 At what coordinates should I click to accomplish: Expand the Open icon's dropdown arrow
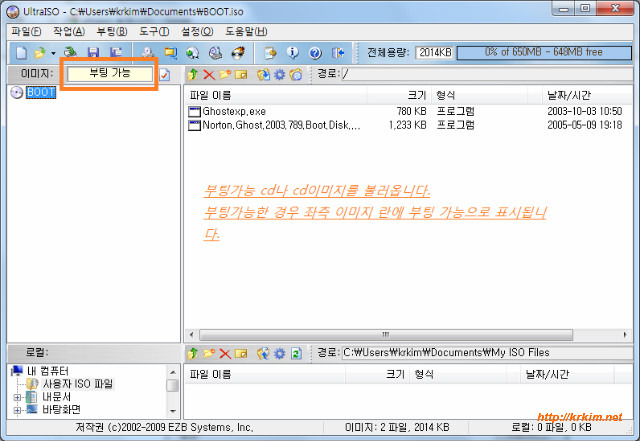(x=53, y=53)
